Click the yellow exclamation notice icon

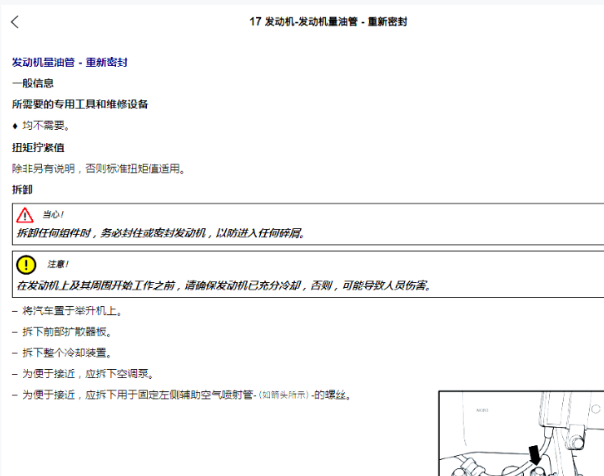[x=26, y=265]
